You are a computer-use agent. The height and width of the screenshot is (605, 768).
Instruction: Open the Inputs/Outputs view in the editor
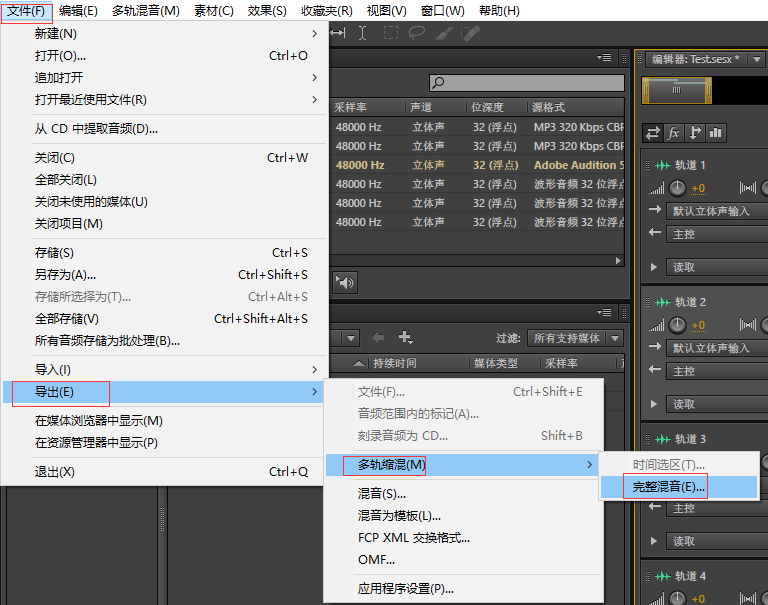tap(653, 132)
